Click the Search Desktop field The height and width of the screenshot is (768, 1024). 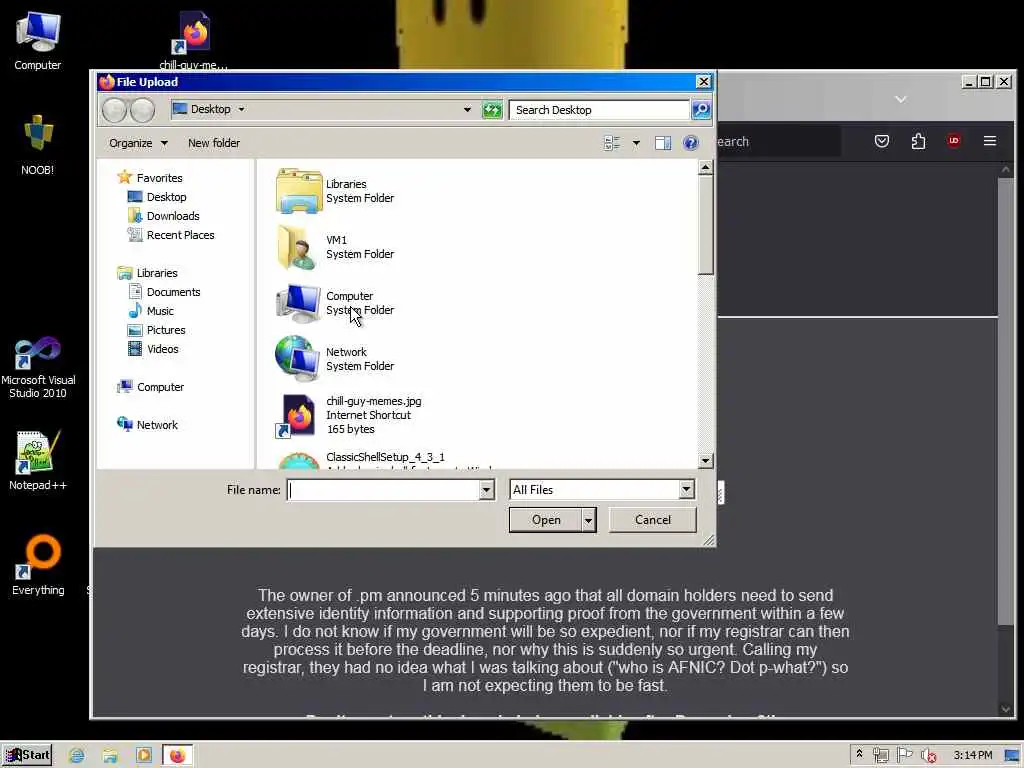tap(599, 110)
